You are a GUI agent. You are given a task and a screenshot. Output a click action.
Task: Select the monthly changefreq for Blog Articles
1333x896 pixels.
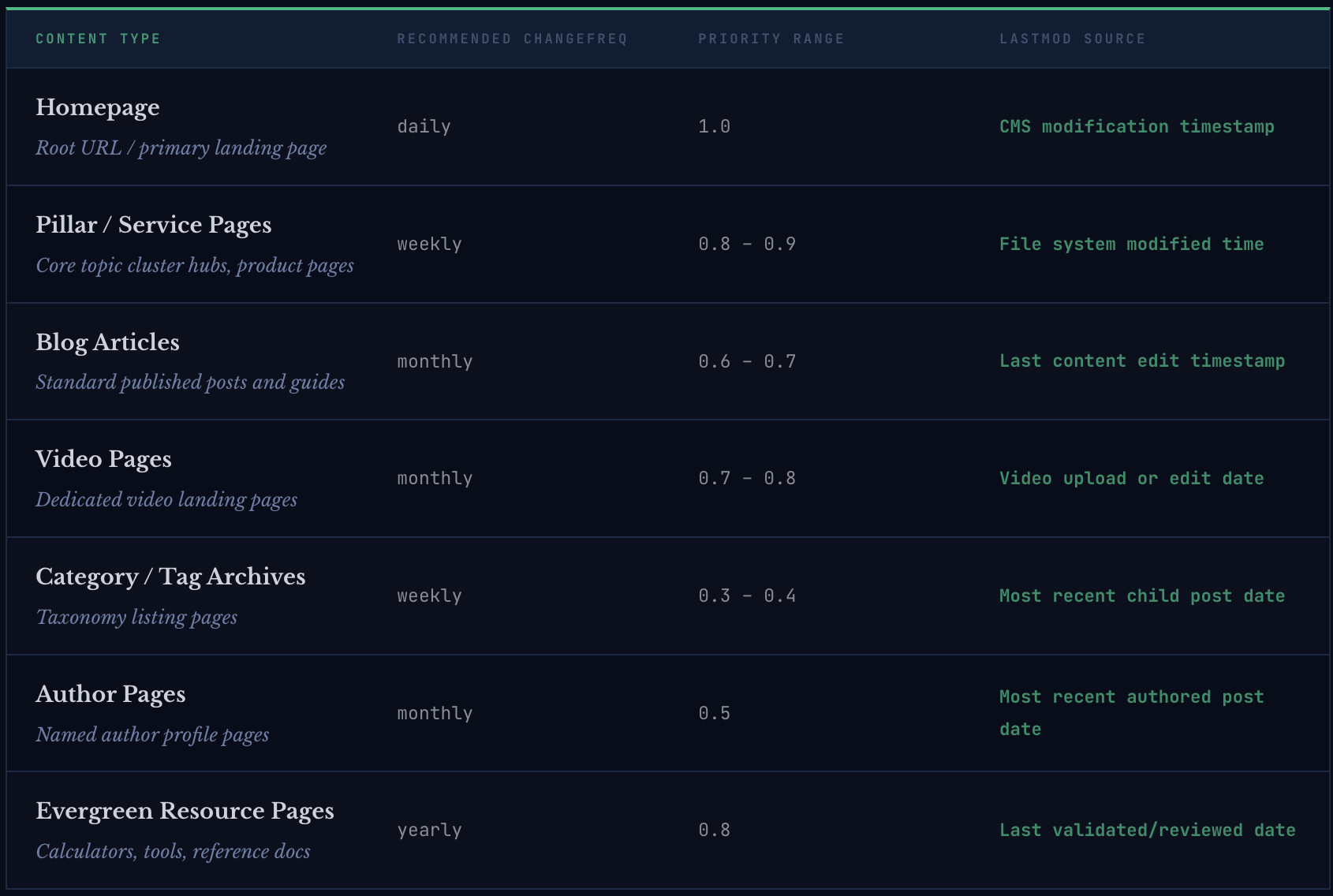pos(434,361)
